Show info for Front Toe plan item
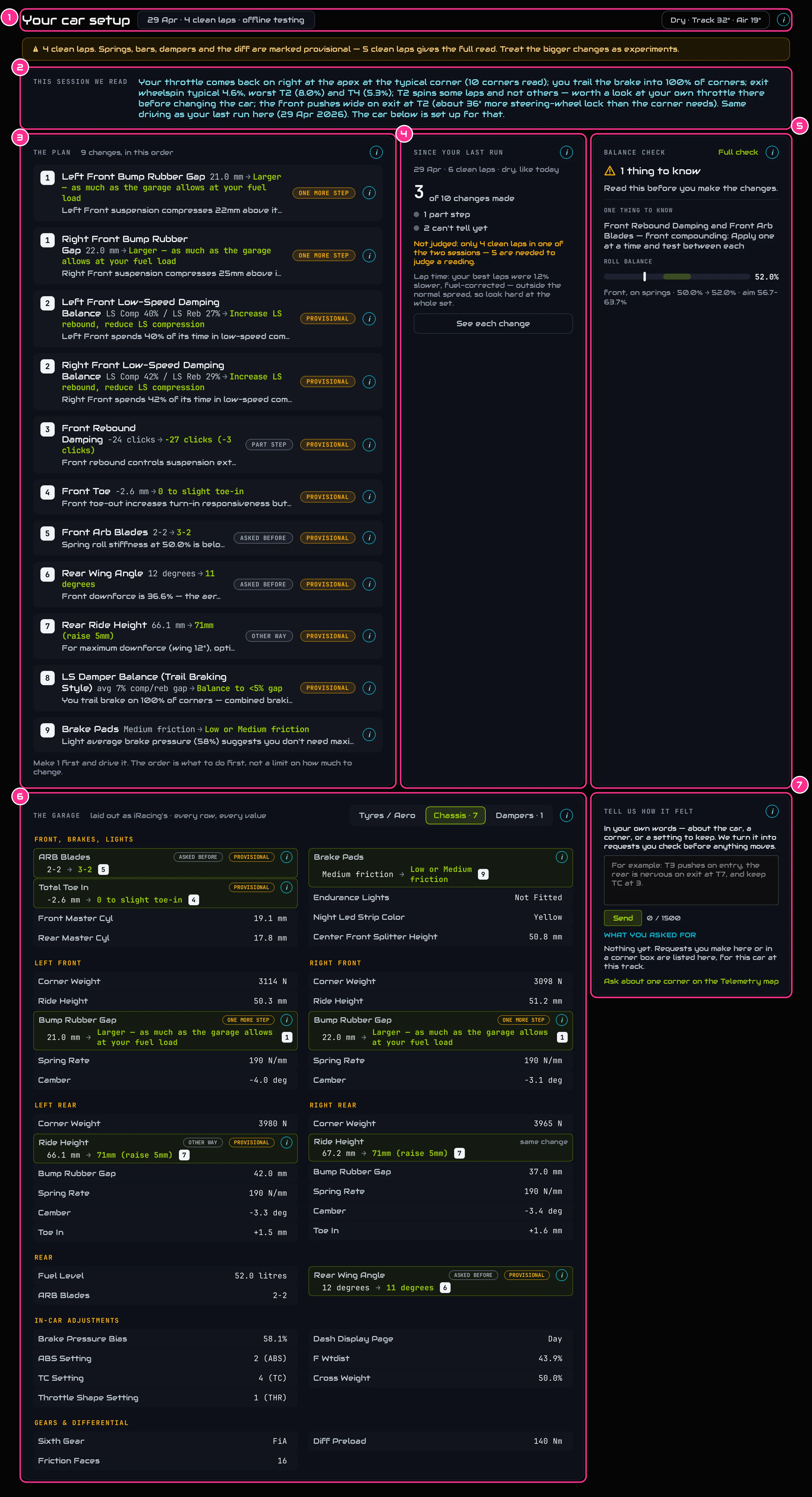812x1497 pixels. [x=369, y=497]
